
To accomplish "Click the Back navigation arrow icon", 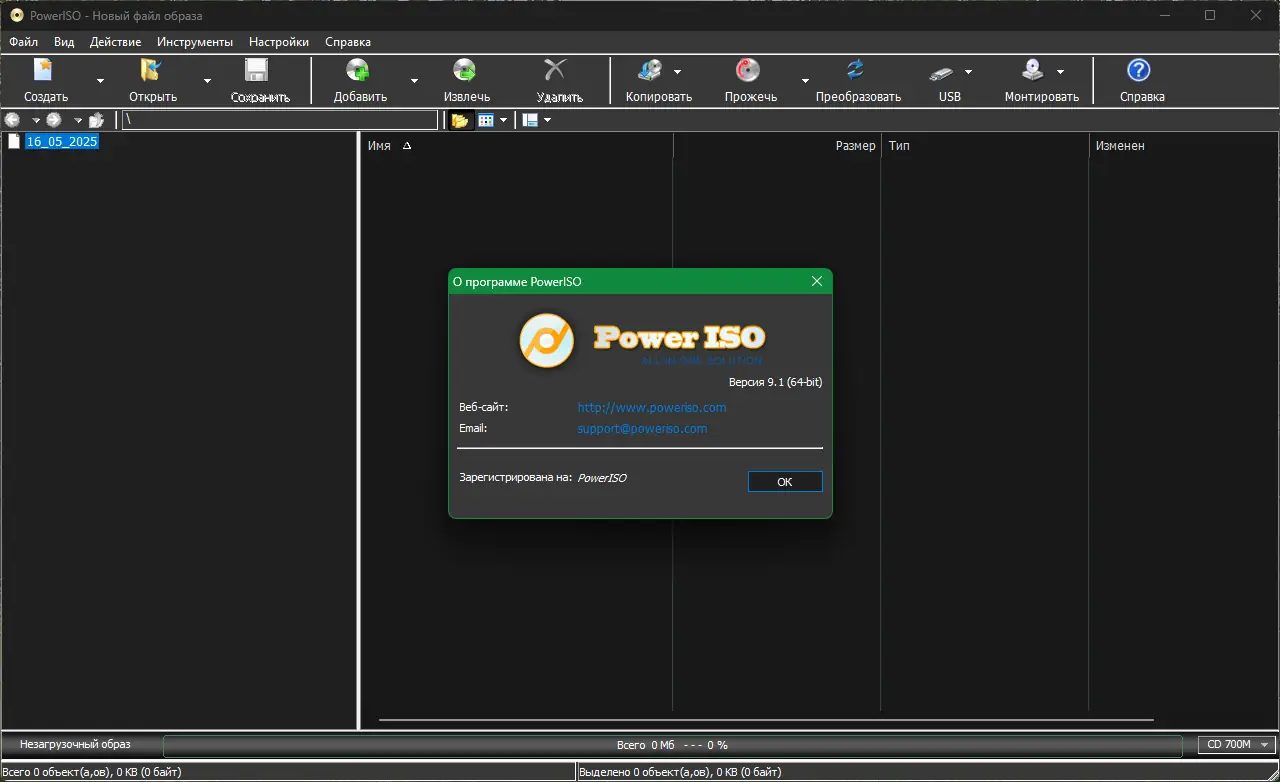I will click(x=13, y=120).
